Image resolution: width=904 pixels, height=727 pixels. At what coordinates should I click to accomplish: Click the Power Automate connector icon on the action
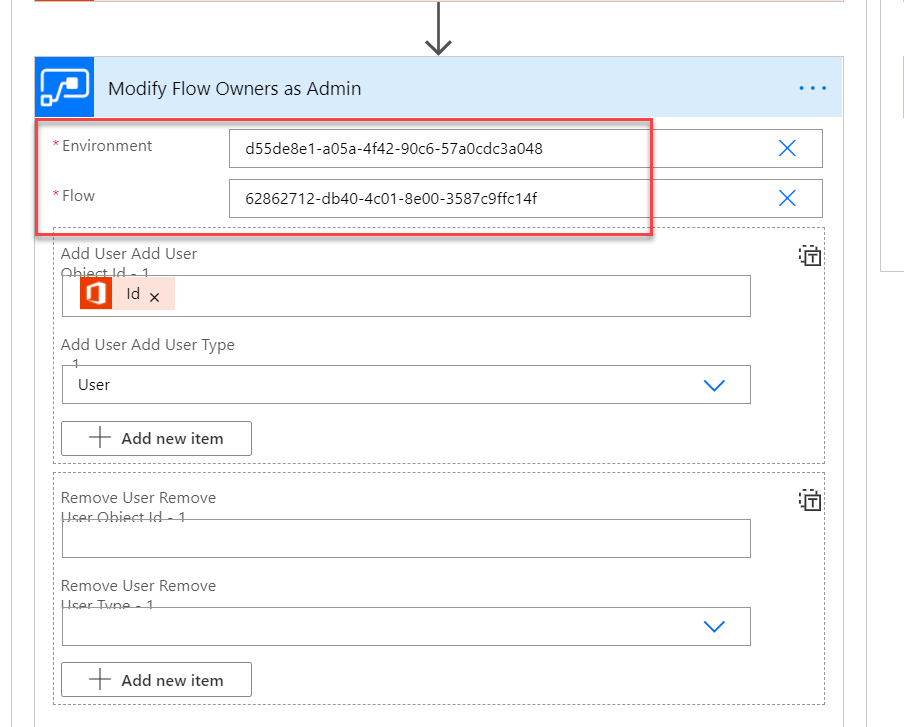click(63, 87)
